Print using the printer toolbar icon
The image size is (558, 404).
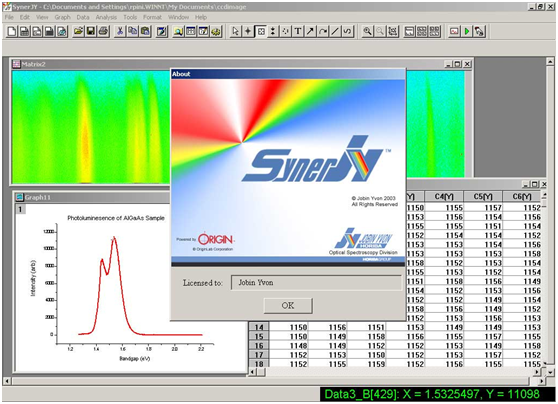pos(103,32)
